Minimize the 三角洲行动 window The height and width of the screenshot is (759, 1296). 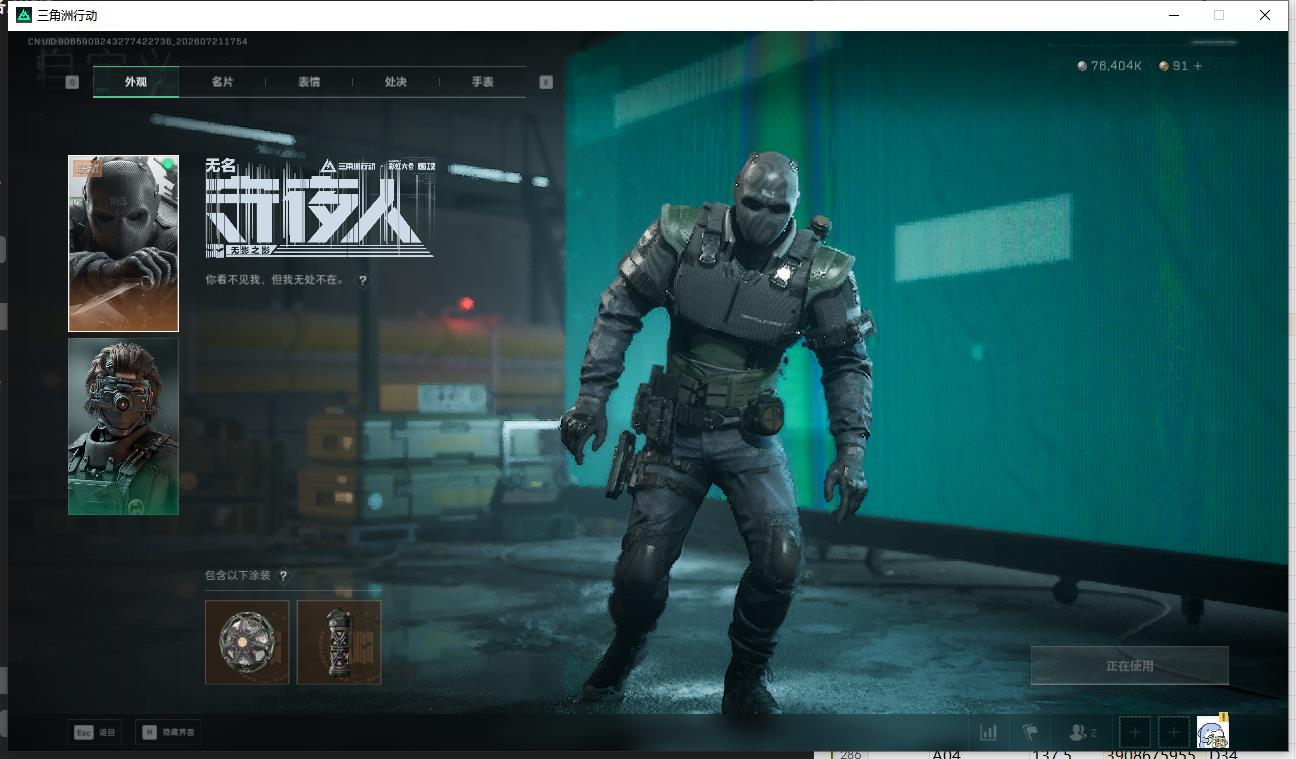tap(1174, 15)
